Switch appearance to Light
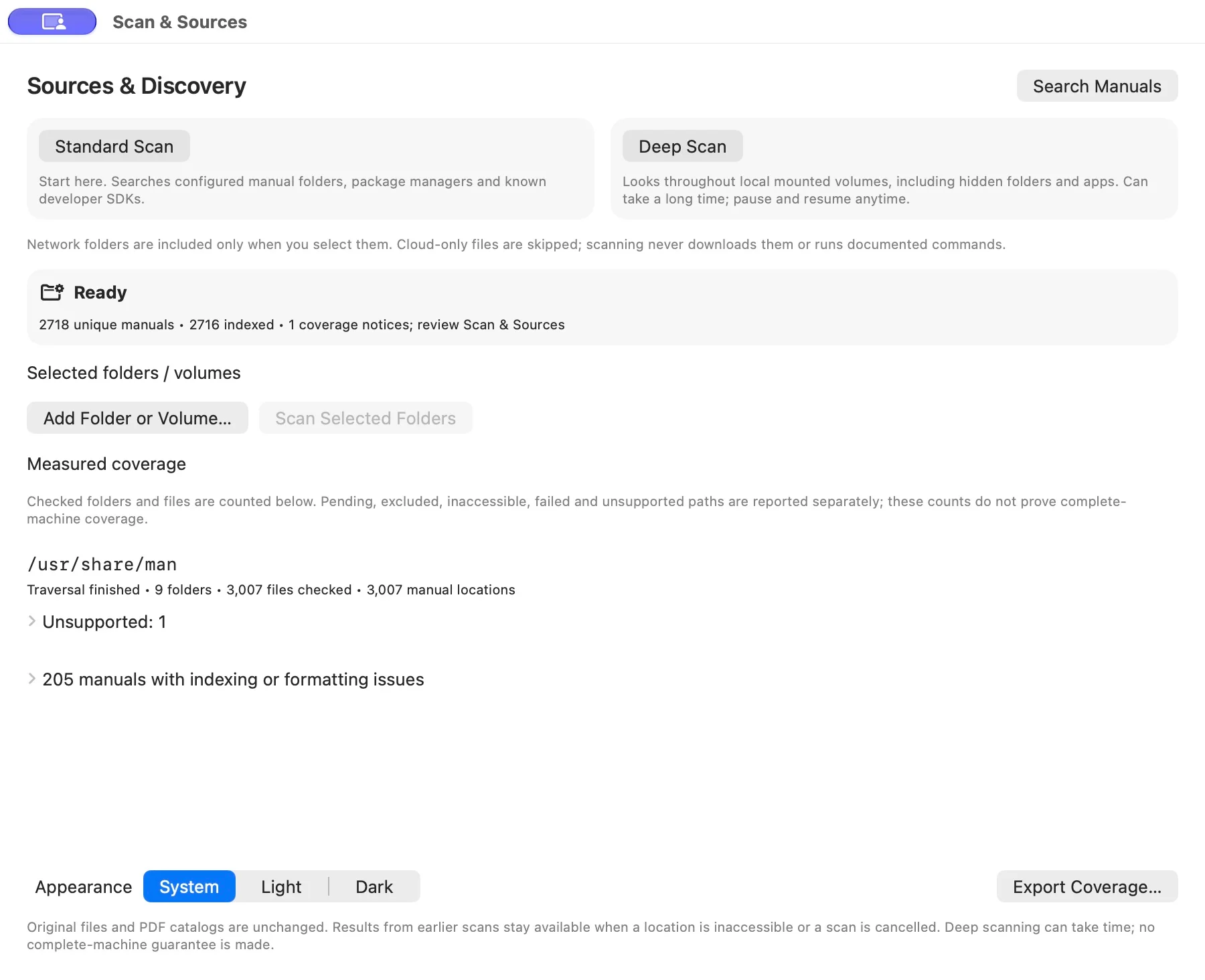Image resolution: width=1205 pixels, height=980 pixels. pyautogui.click(x=281, y=886)
